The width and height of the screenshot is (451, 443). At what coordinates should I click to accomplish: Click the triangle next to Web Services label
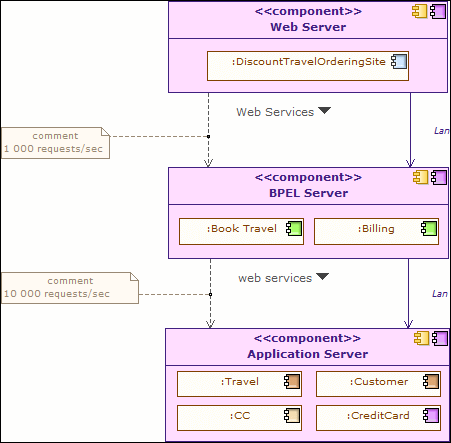324,110
